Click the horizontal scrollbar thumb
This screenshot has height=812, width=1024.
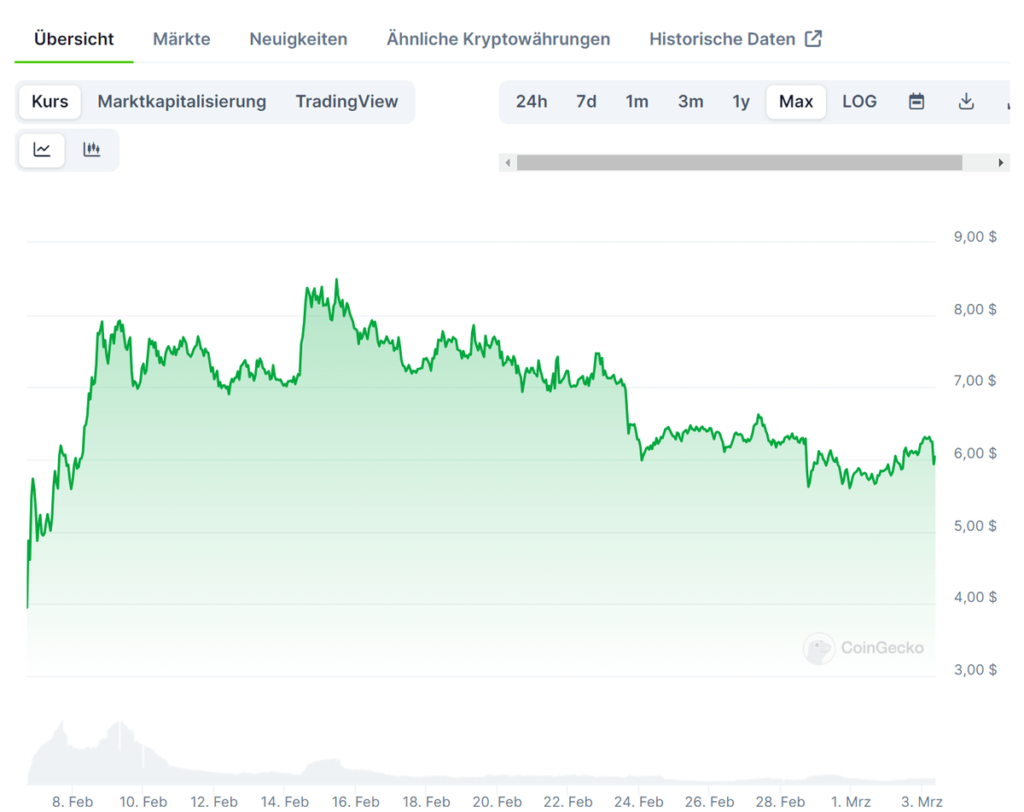click(739, 163)
